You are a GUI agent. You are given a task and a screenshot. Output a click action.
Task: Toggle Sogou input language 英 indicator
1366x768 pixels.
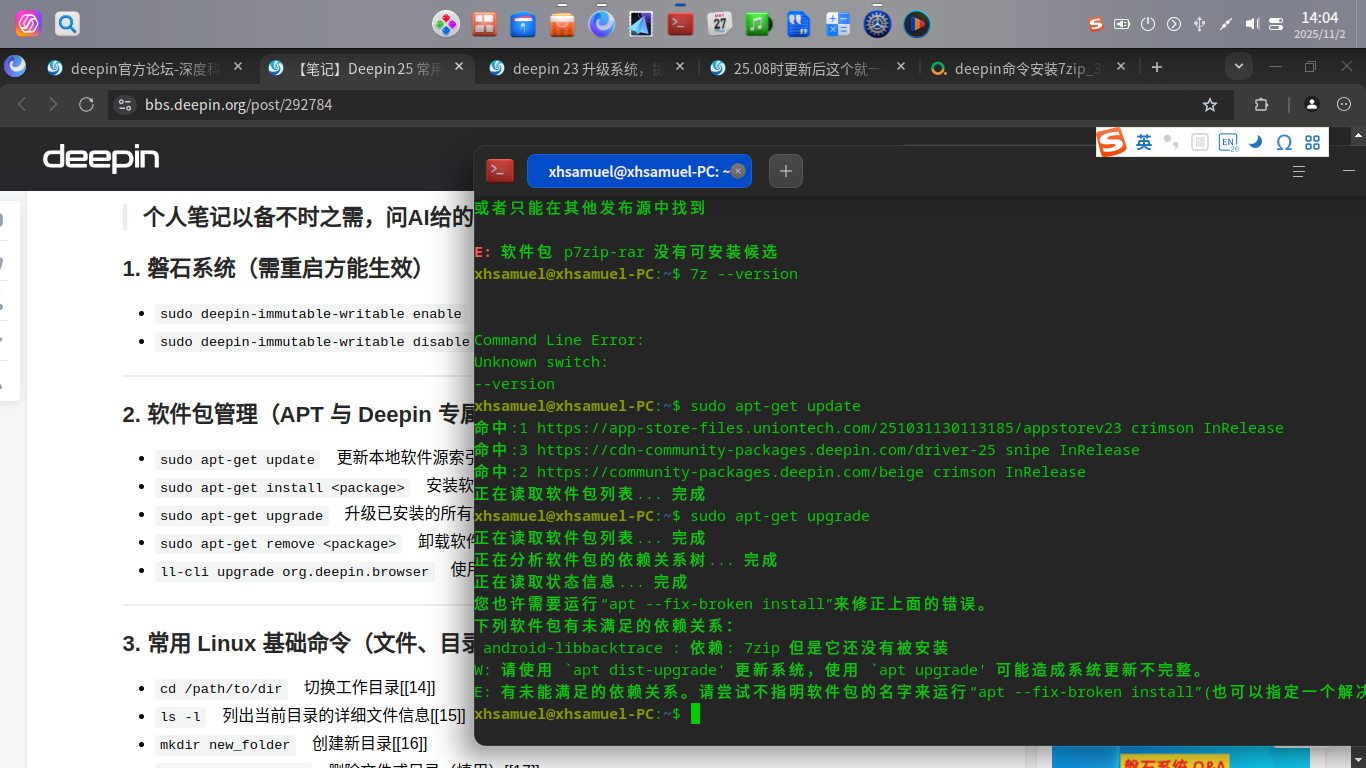click(1144, 143)
